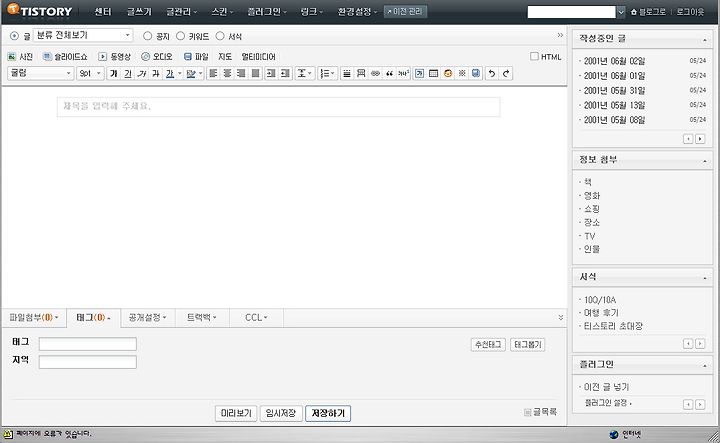Select the 공지 notice radio button

click(147, 36)
